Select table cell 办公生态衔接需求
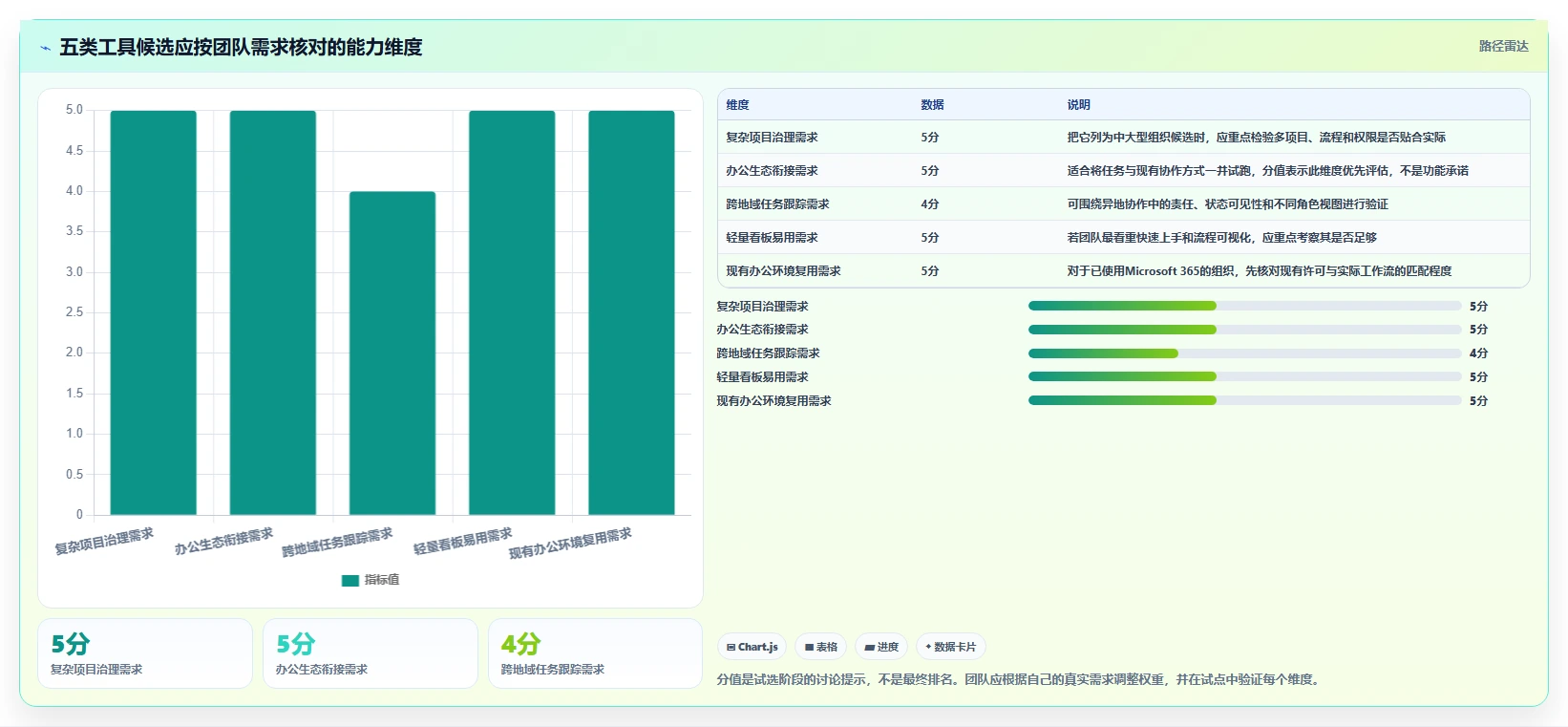 772,171
